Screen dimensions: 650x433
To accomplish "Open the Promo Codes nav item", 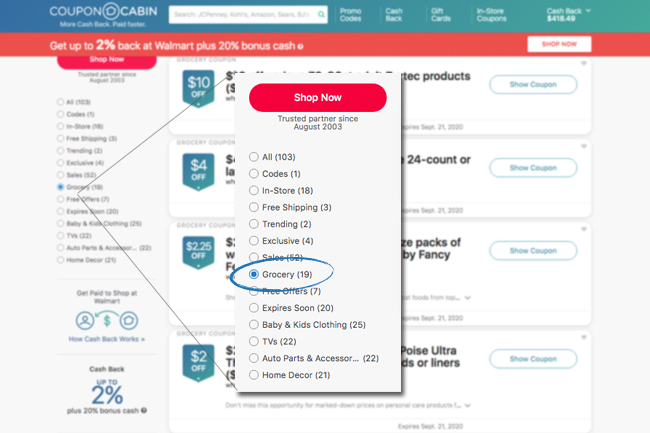I will point(350,15).
